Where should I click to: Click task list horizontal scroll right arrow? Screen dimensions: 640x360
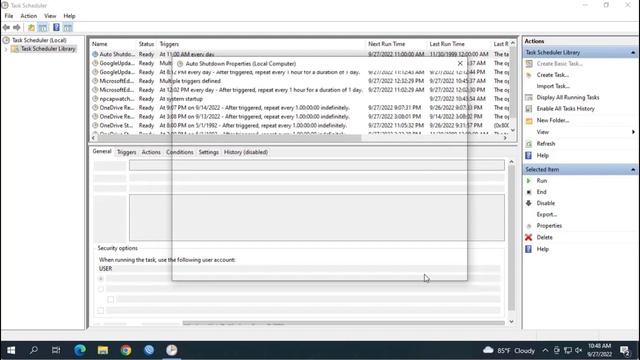(505, 138)
